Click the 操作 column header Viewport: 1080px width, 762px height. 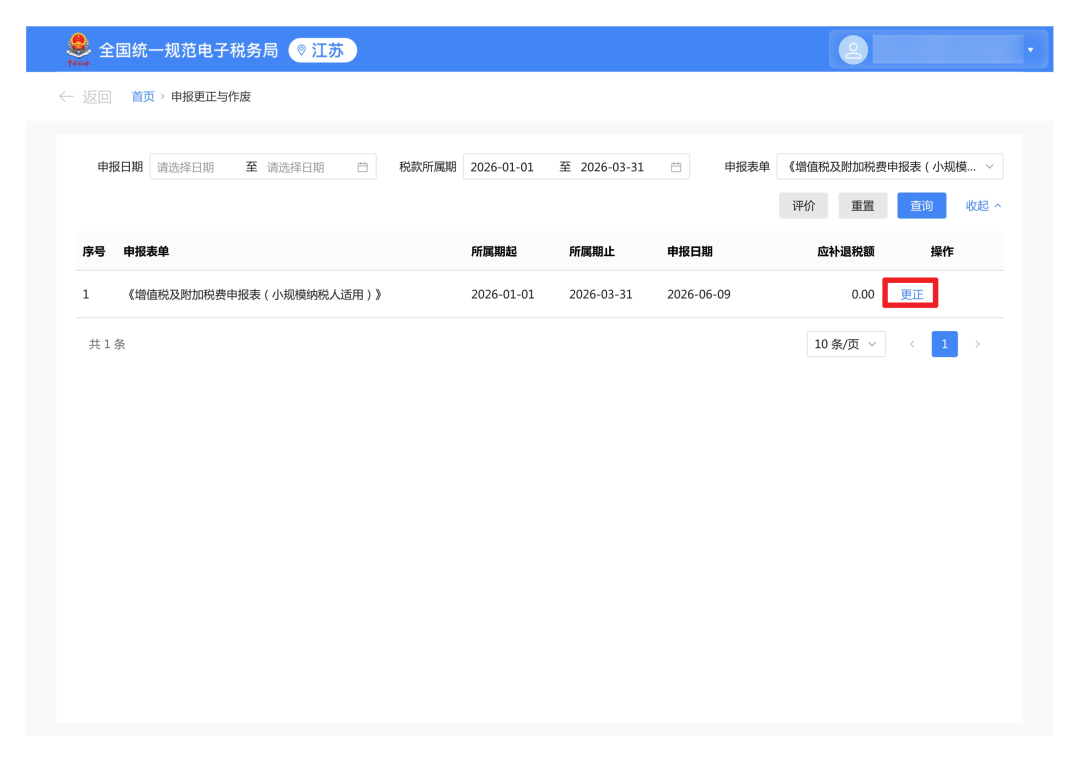(942, 251)
